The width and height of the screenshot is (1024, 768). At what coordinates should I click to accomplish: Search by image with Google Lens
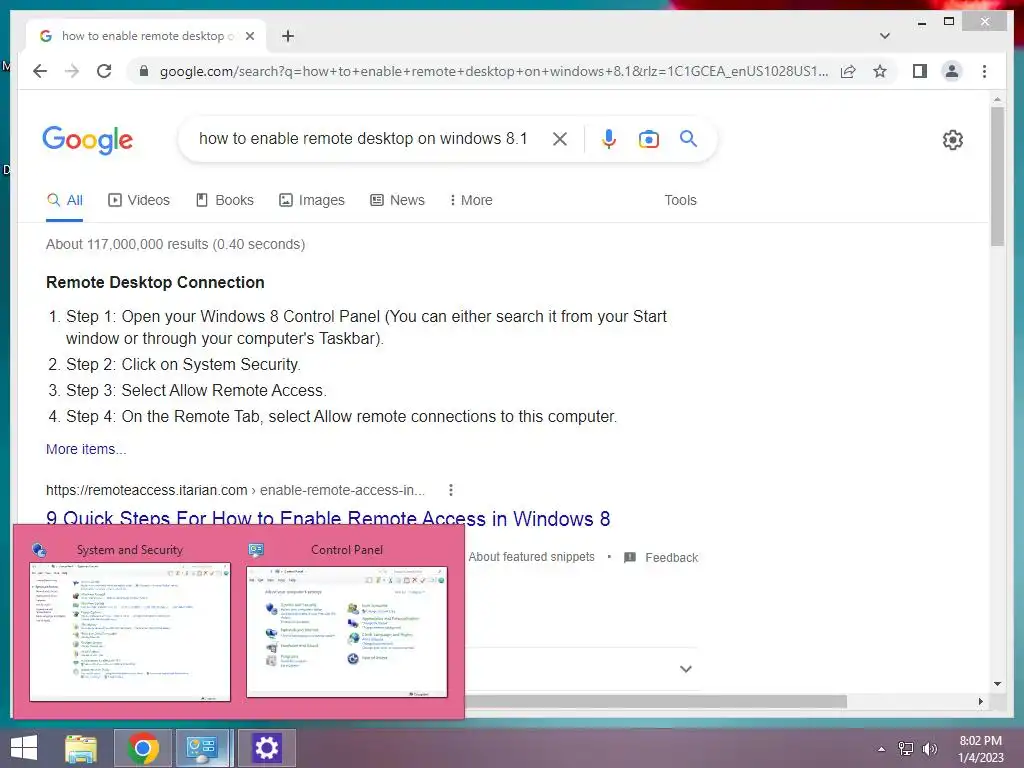pyautogui.click(x=648, y=138)
